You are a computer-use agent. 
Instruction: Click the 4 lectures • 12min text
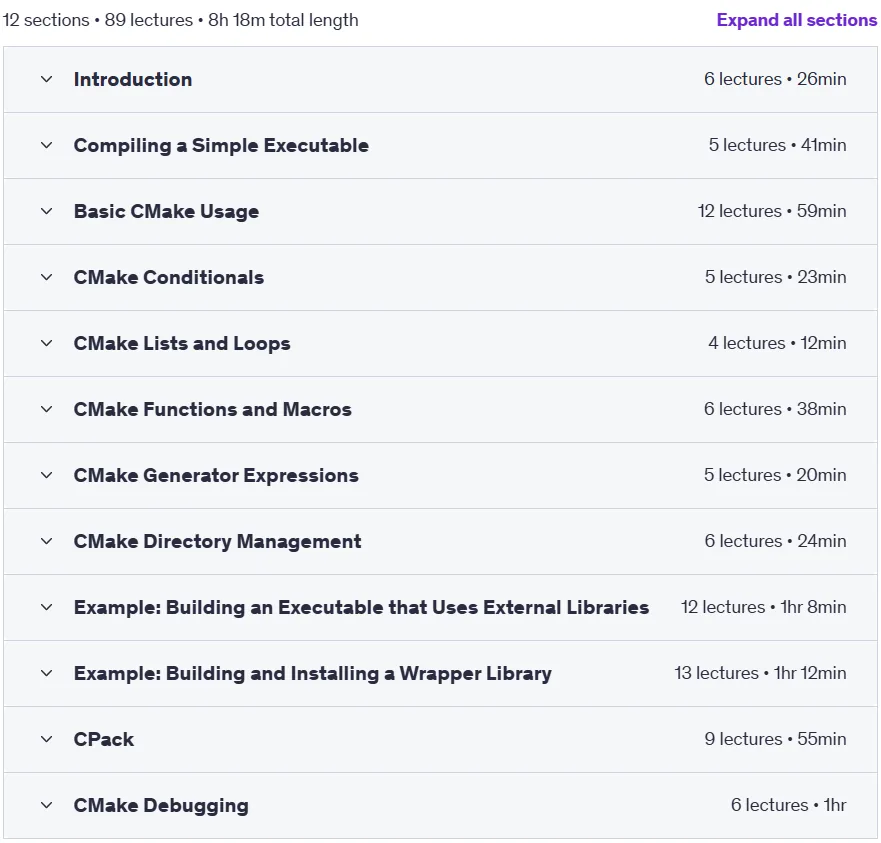pos(777,343)
